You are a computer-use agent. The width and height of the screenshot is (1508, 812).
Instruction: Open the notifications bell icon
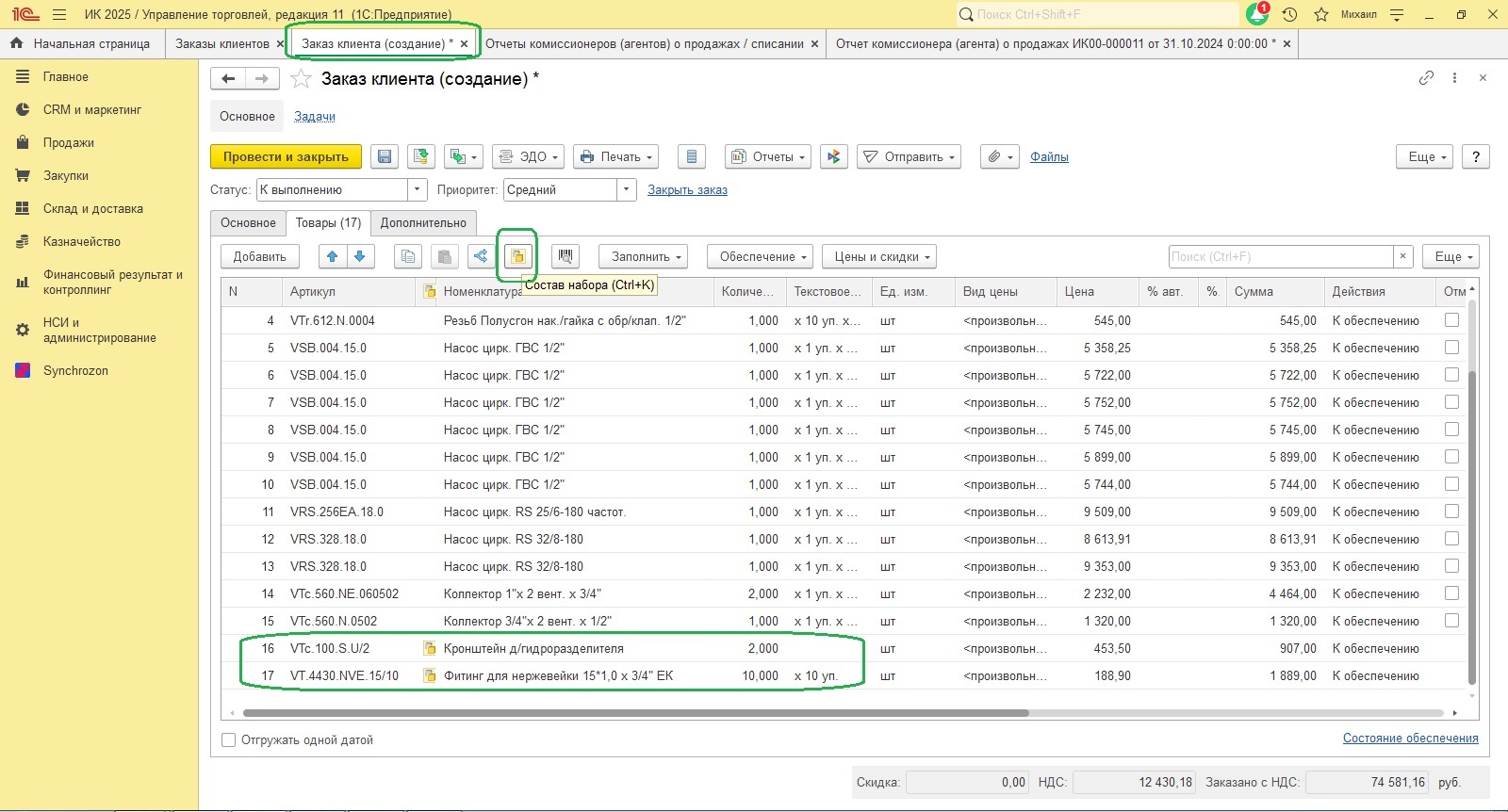coord(1256,15)
